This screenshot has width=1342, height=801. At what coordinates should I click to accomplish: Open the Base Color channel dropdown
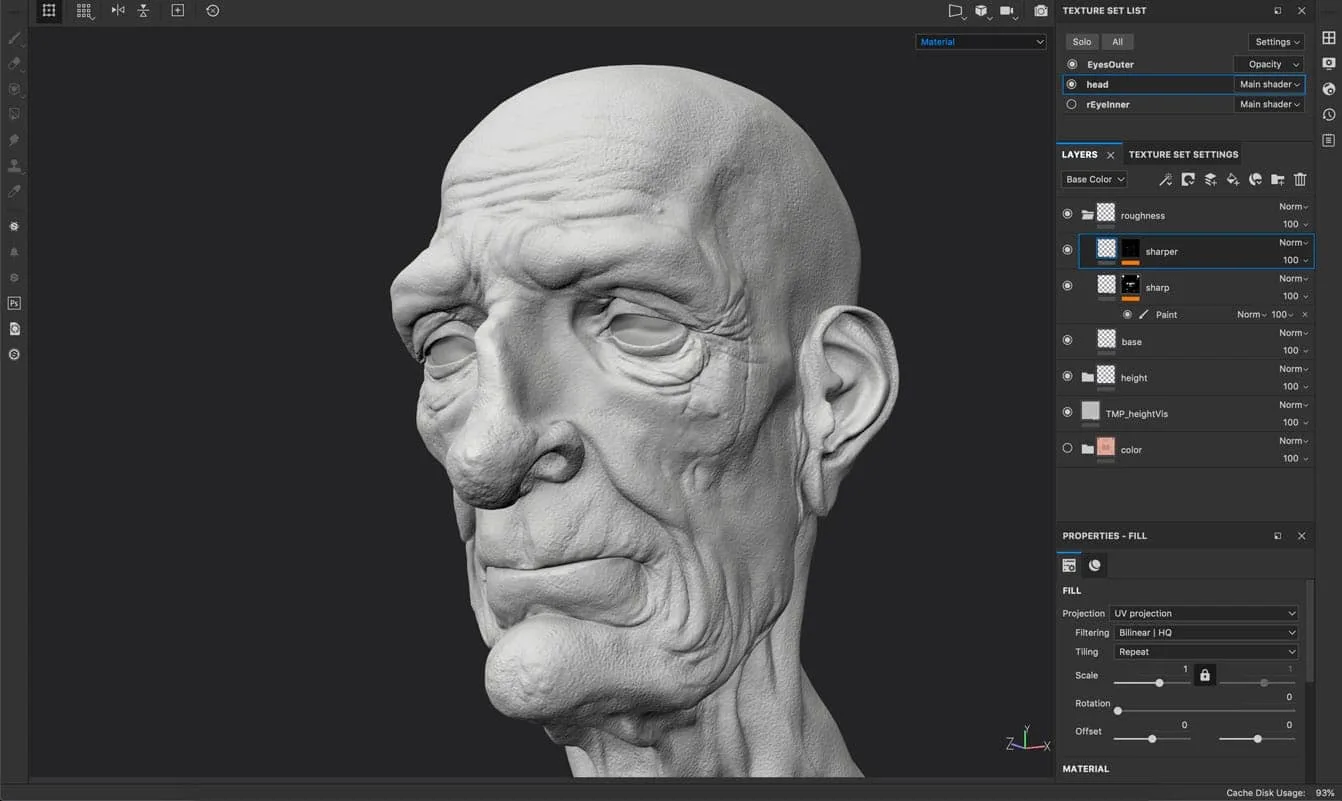[x=1094, y=180]
